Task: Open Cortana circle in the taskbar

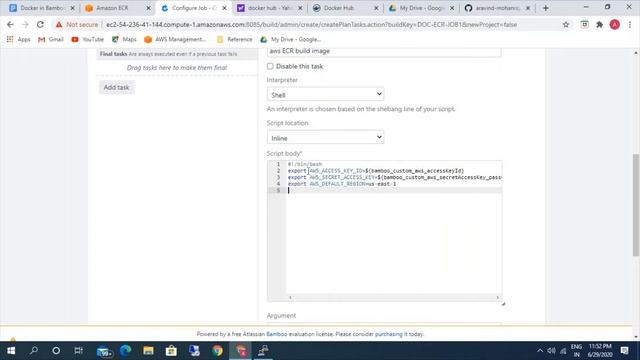Action: (56, 351)
